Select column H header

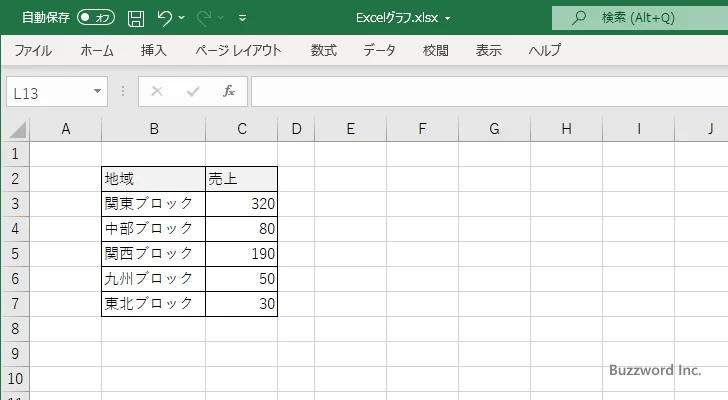566,129
